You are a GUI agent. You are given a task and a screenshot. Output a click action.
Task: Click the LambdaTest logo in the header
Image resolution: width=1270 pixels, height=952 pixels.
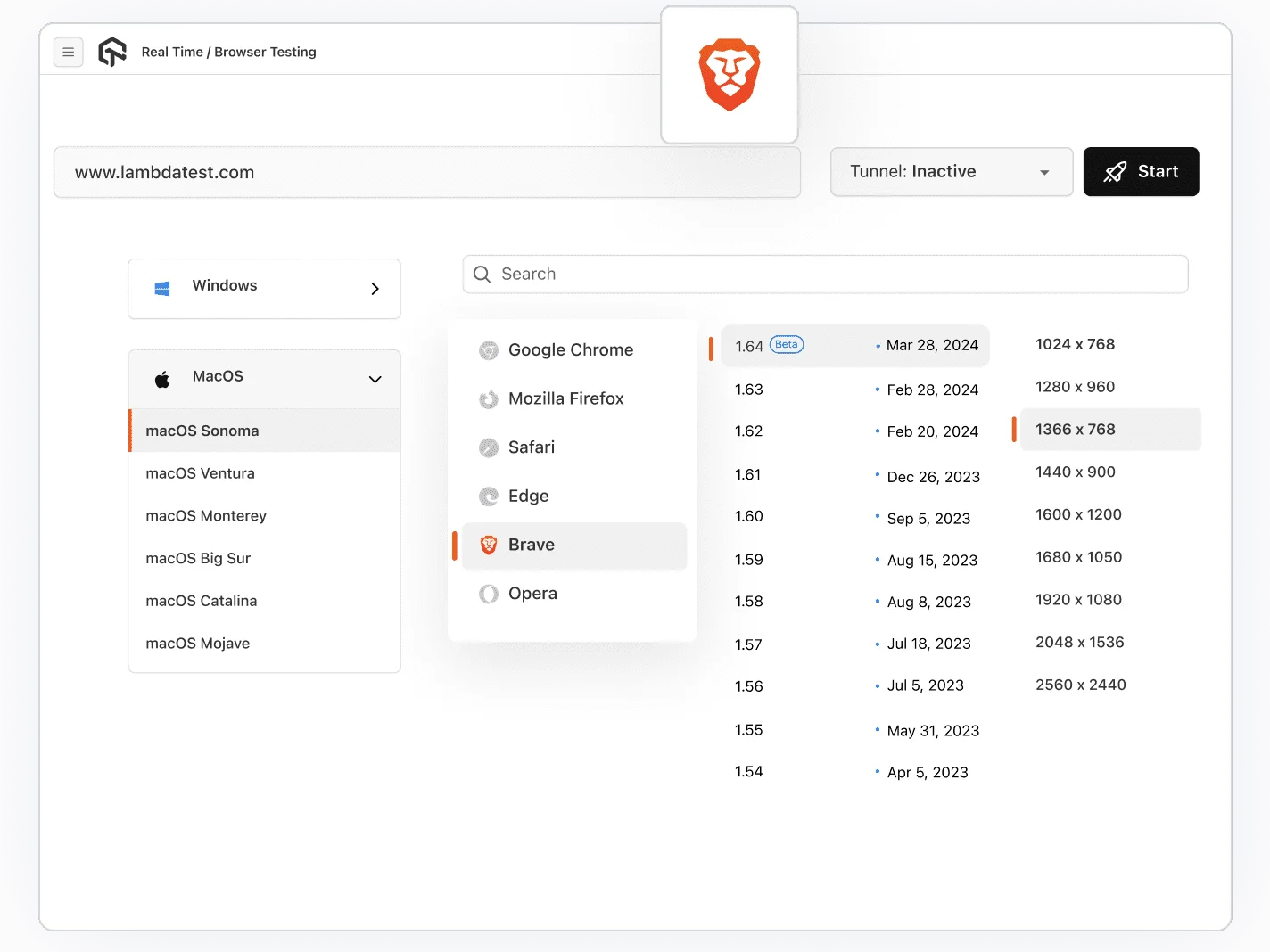[x=112, y=52]
